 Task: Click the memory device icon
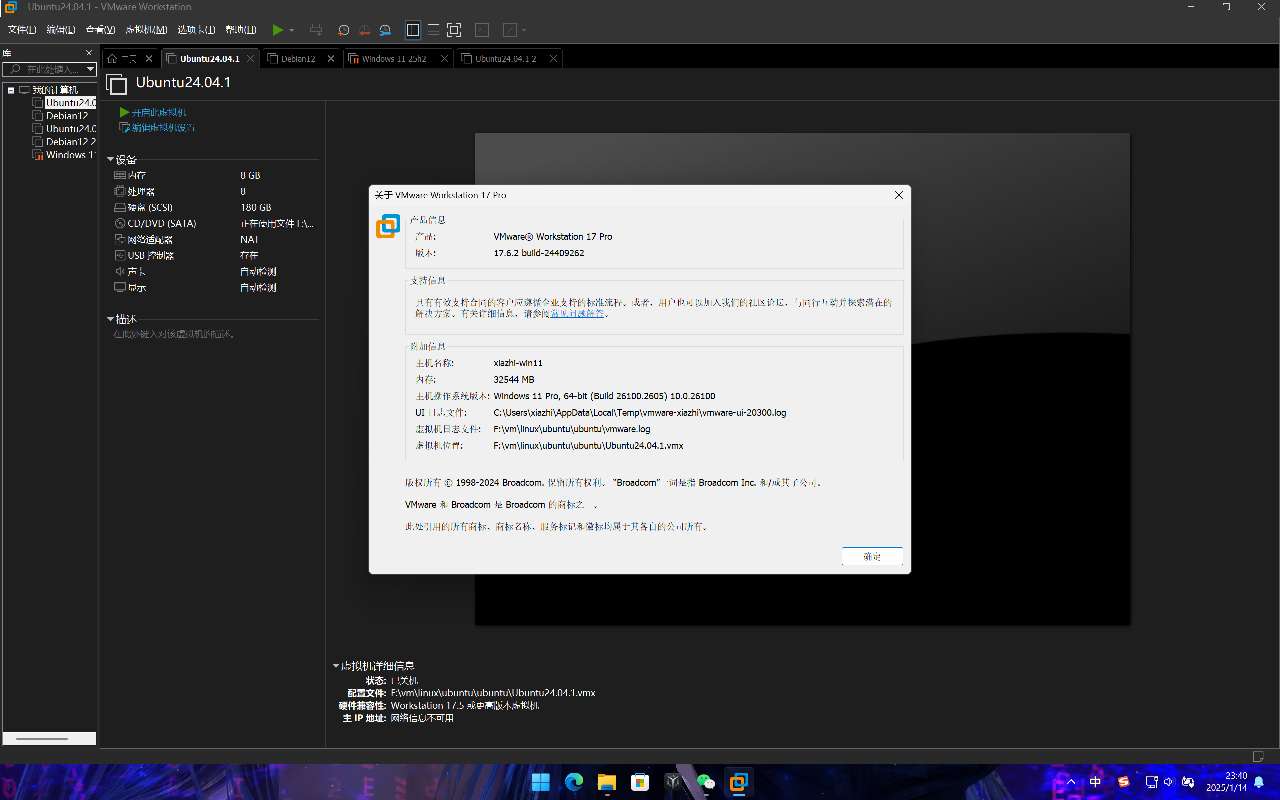[120, 176]
